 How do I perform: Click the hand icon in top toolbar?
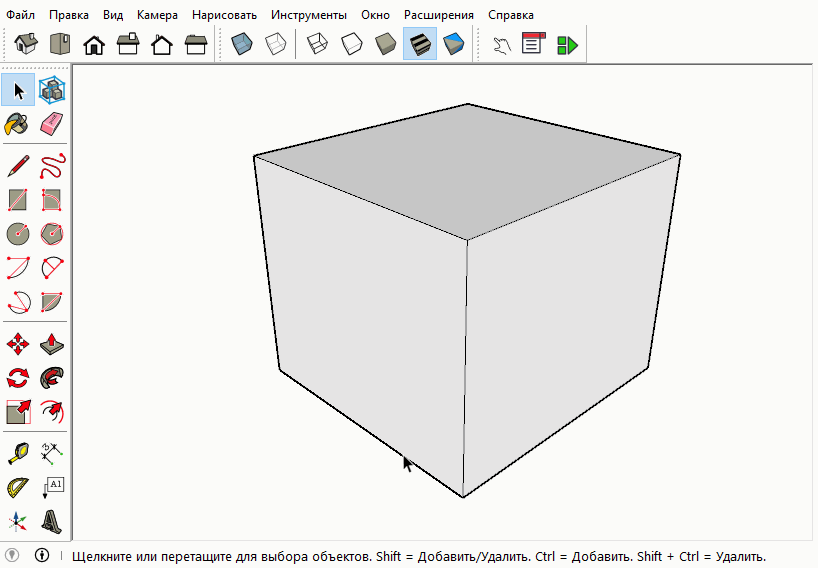(501, 45)
